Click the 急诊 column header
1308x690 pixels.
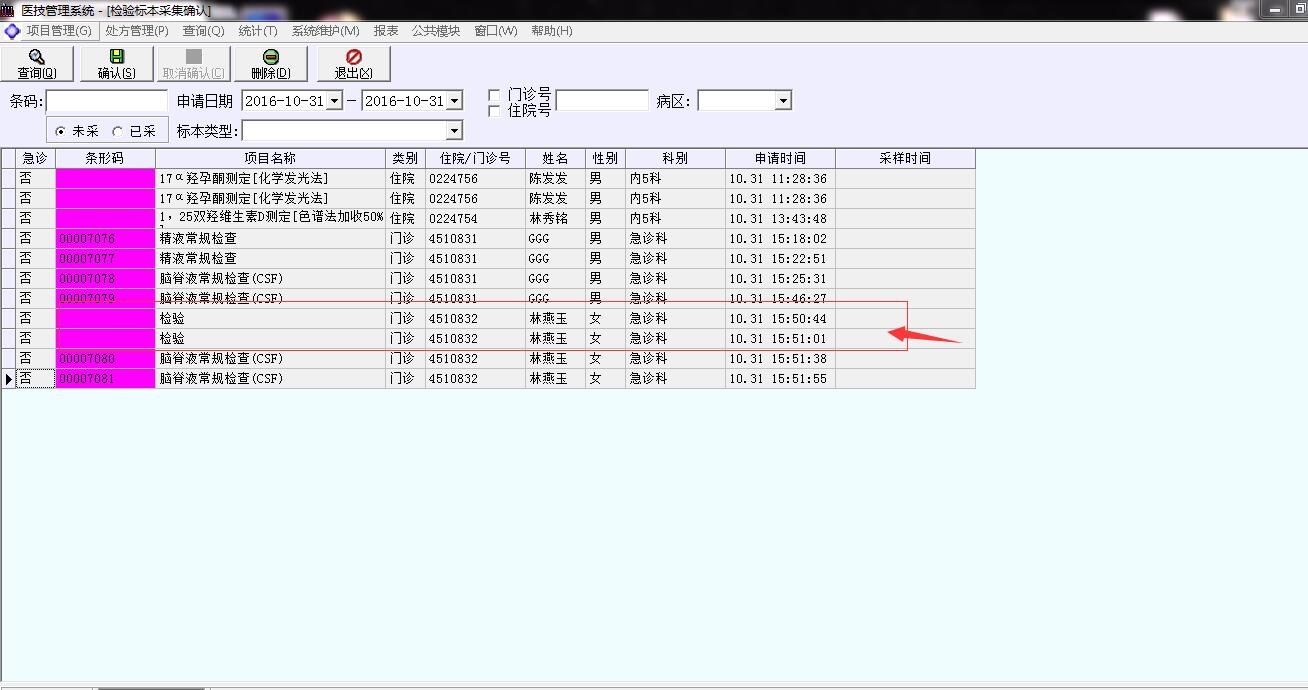pyautogui.click(x=35, y=158)
